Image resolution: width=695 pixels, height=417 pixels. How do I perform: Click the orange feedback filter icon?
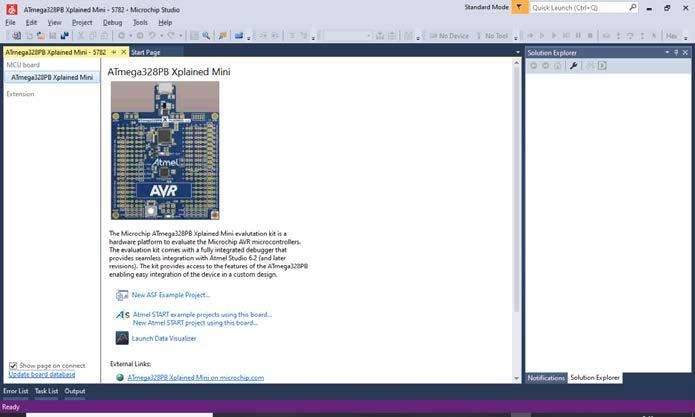(x=519, y=7)
